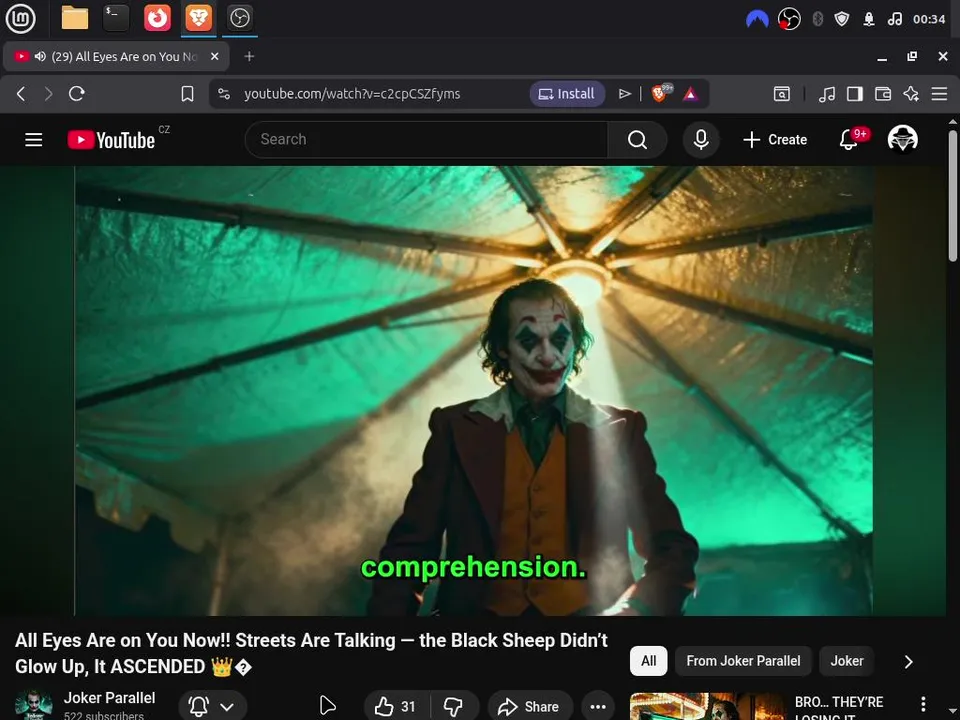Click the Brave send/share arrow icon

click(x=624, y=94)
